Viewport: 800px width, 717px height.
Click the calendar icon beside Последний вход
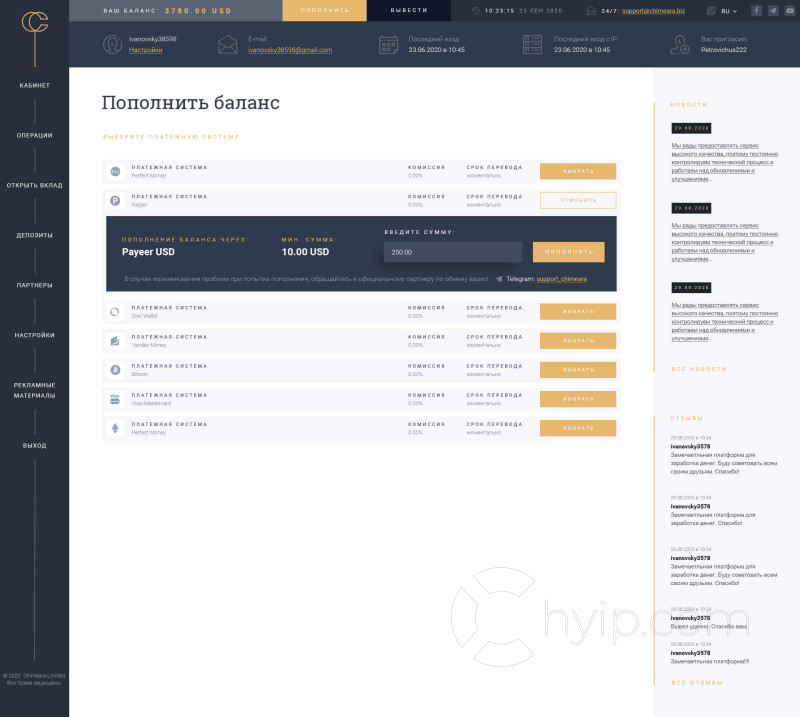pos(388,45)
